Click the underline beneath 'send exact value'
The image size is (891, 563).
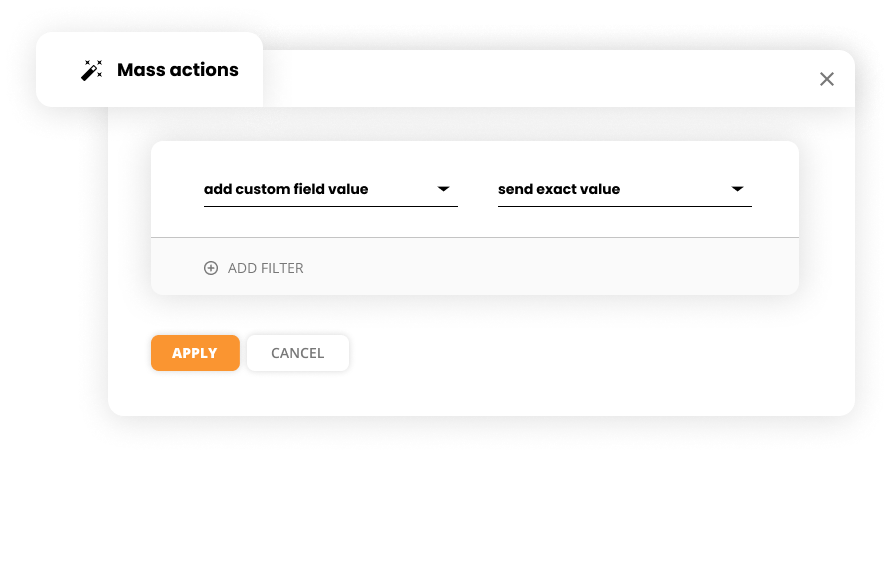(624, 206)
